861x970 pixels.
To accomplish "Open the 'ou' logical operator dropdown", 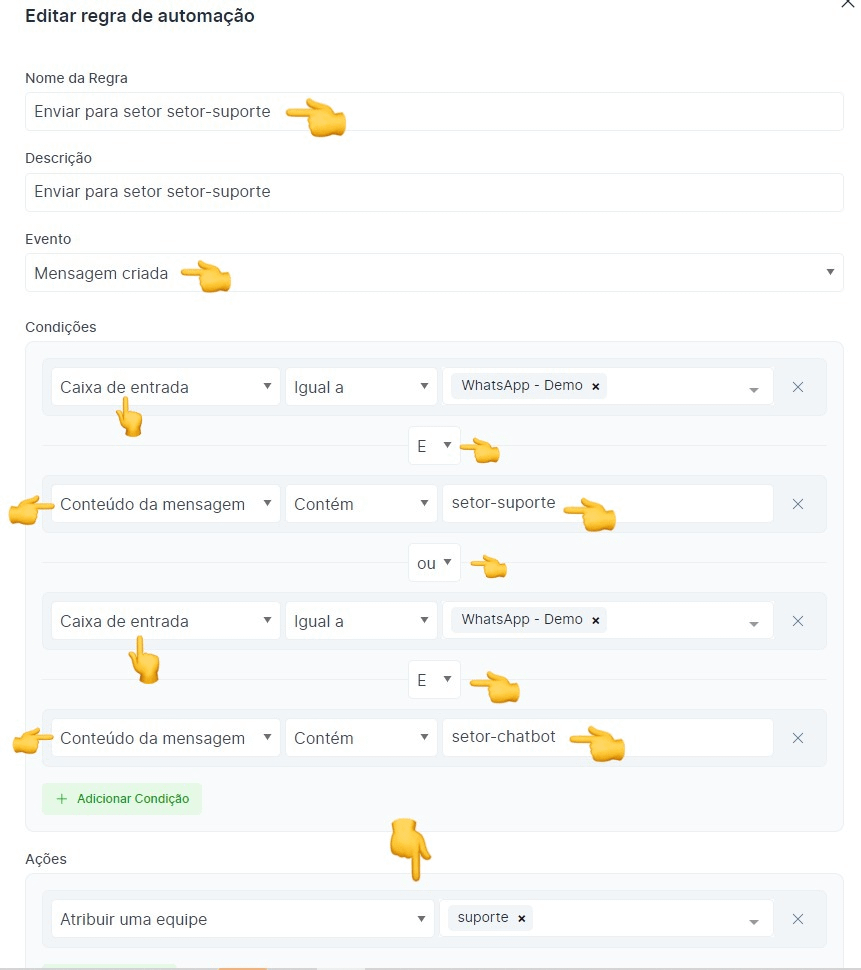I will pyautogui.click(x=434, y=563).
